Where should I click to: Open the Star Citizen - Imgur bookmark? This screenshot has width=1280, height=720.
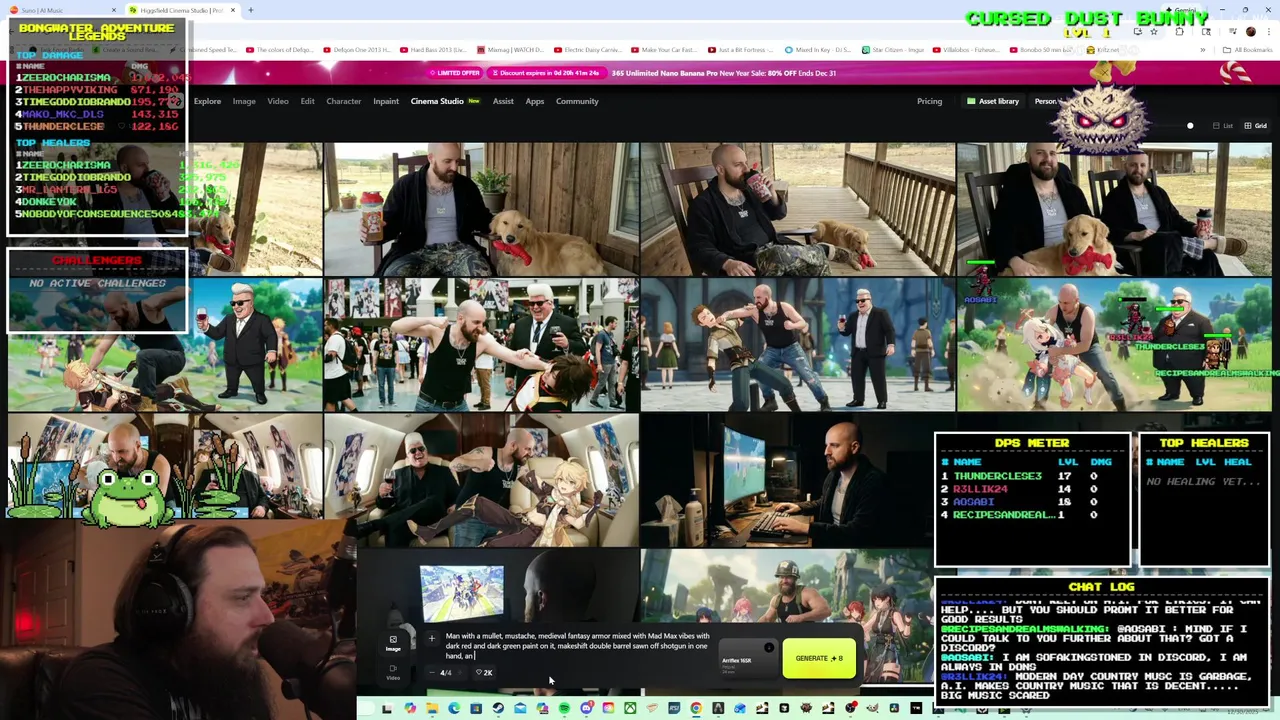(x=892, y=50)
